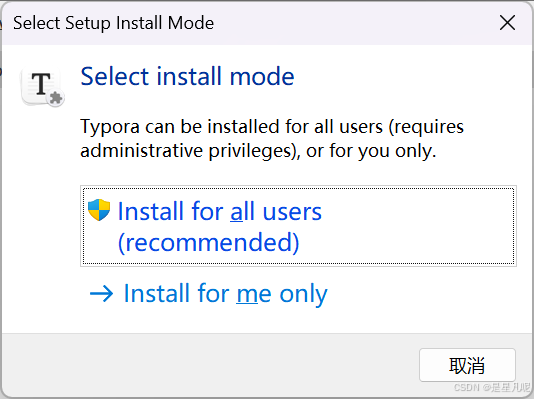This screenshot has width=534, height=399.
Task: Click the word "only" in the second install option
Action: pyautogui.click(x=303, y=294)
